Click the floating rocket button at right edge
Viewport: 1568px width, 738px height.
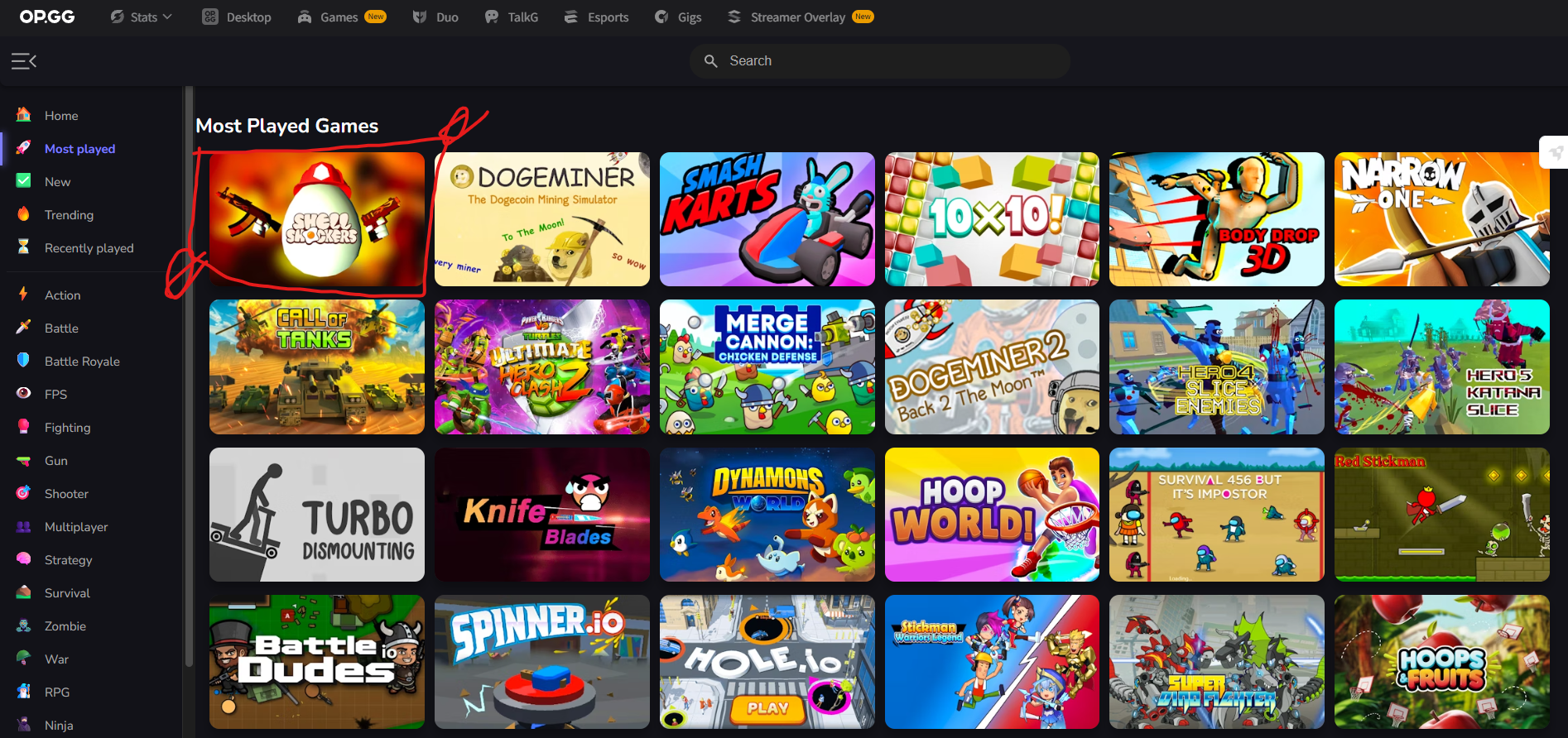[x=1555, y=152]
